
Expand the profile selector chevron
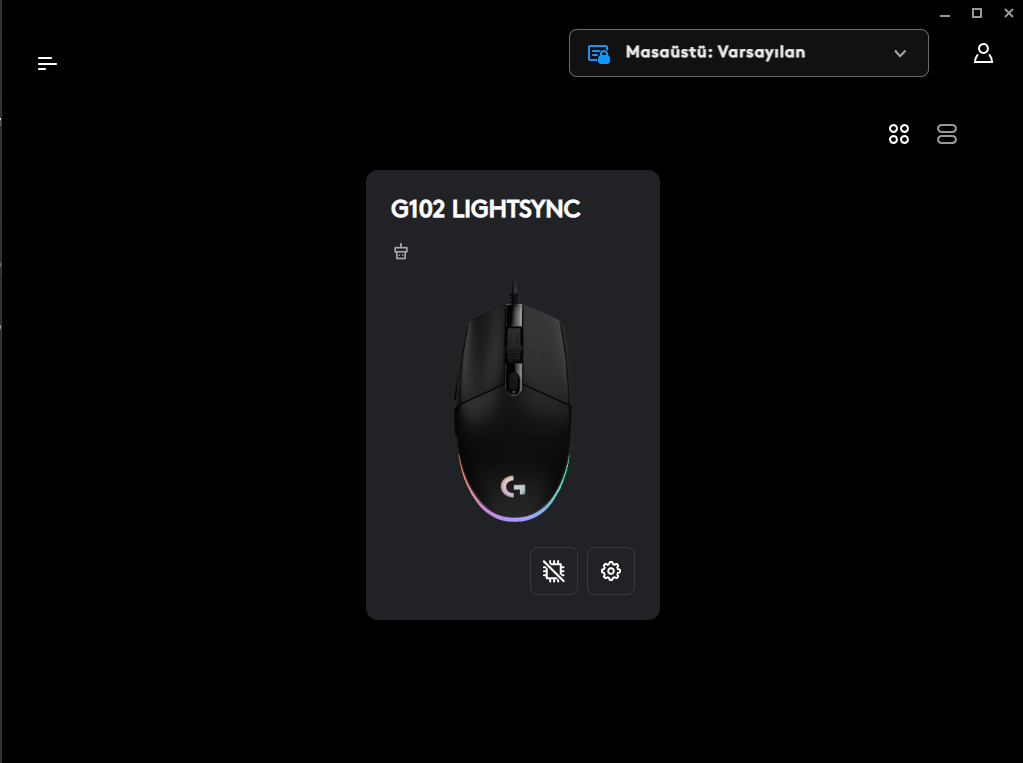coord(900,54)
